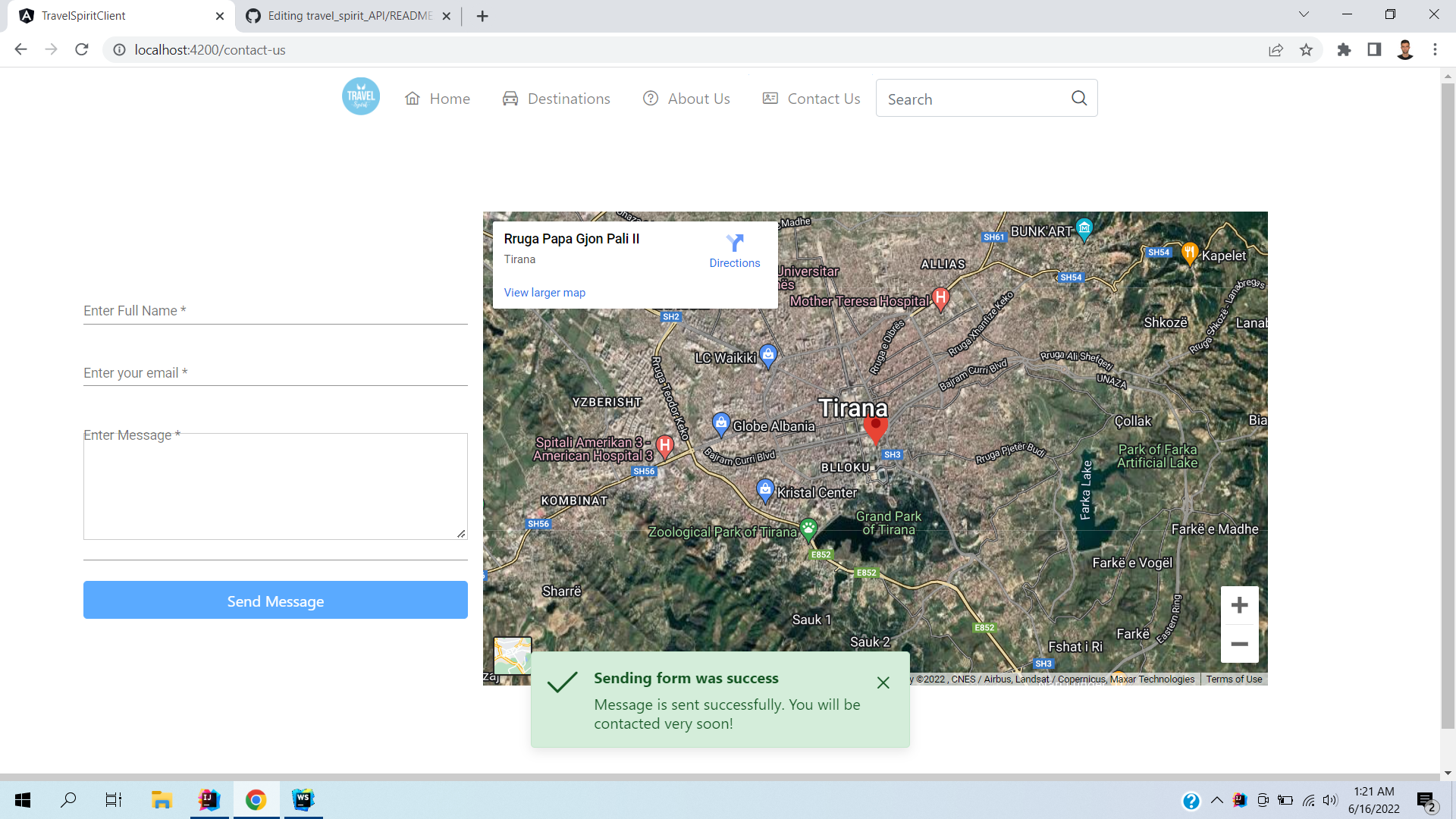Expand the tab search chevron
The height and width of the screenshot is (819, 1456).
click(x=1304, y=14)
